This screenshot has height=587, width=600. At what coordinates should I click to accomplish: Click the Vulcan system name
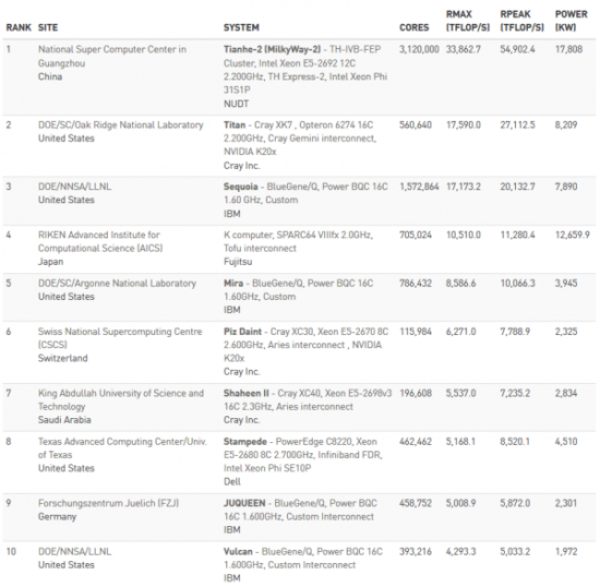240,551
